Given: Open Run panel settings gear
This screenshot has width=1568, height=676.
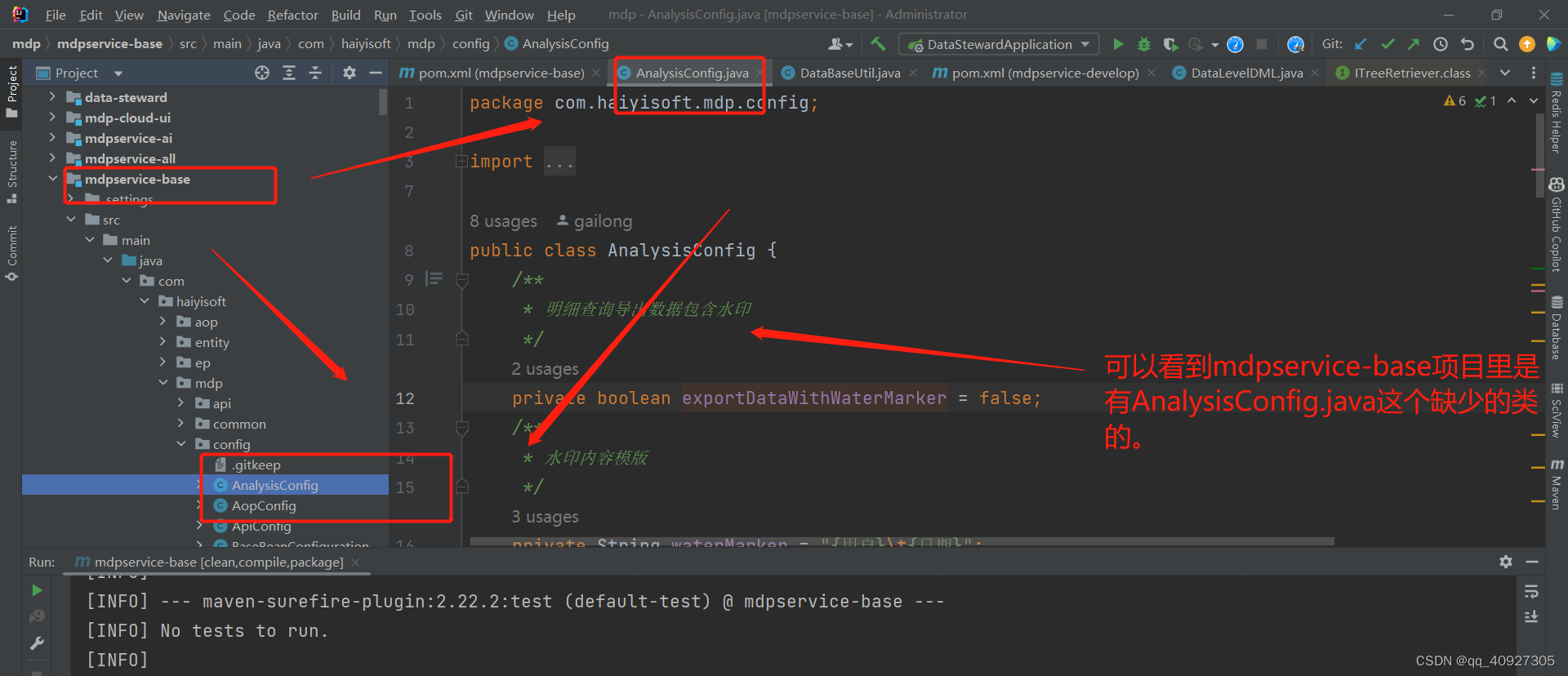Looking at the screenshot, I should (x=1506, y=562).
